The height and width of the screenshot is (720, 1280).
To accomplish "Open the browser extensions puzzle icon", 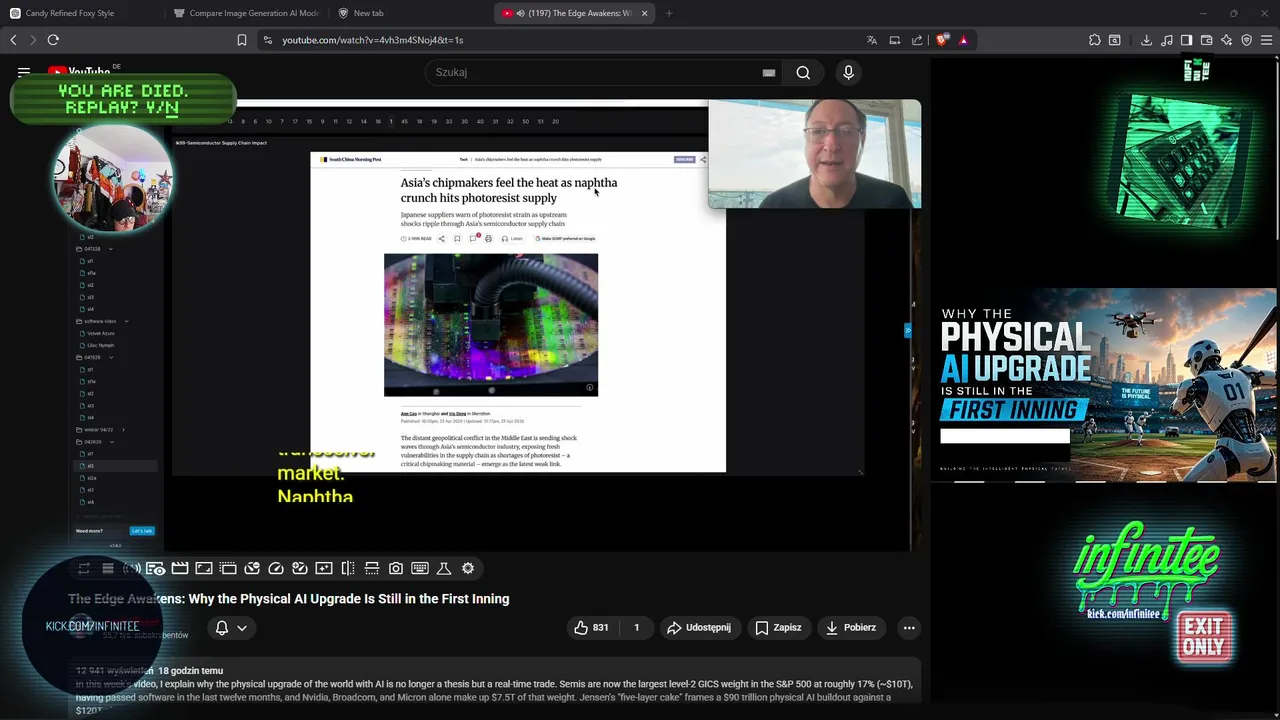I will 1095,40.
